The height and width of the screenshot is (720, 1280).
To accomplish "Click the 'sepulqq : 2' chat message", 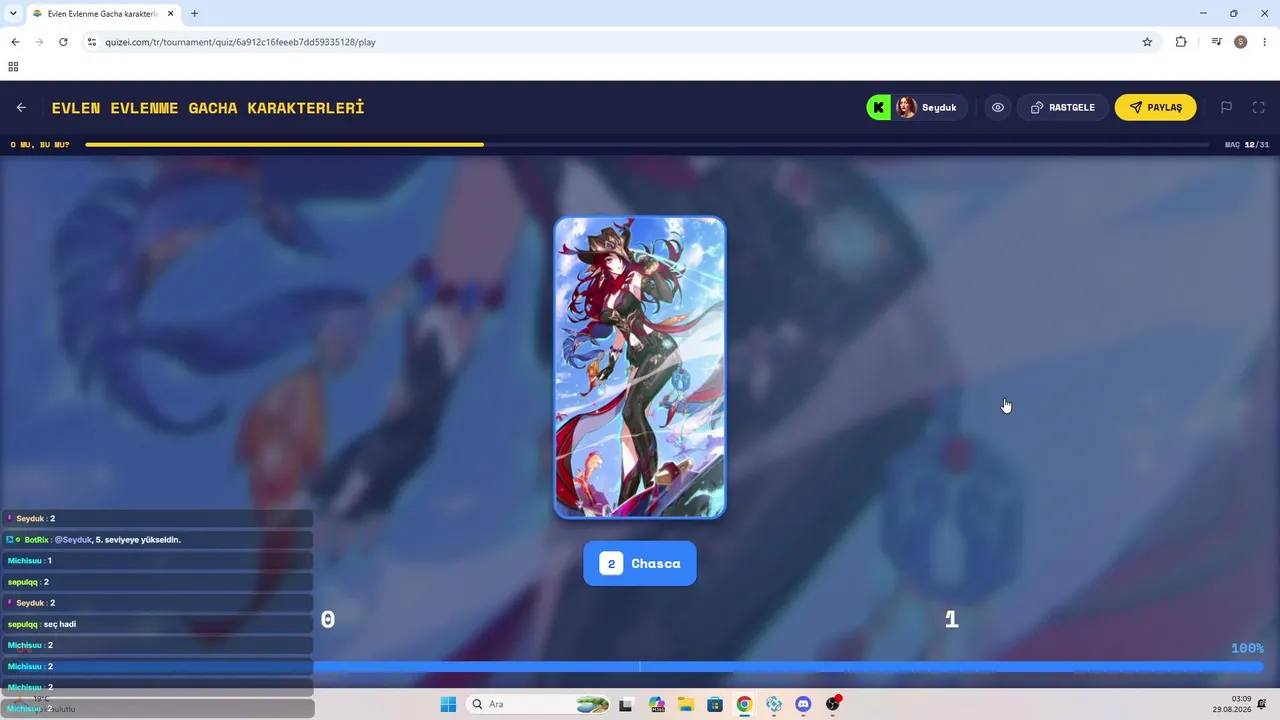I will click(x=158, y=582).
